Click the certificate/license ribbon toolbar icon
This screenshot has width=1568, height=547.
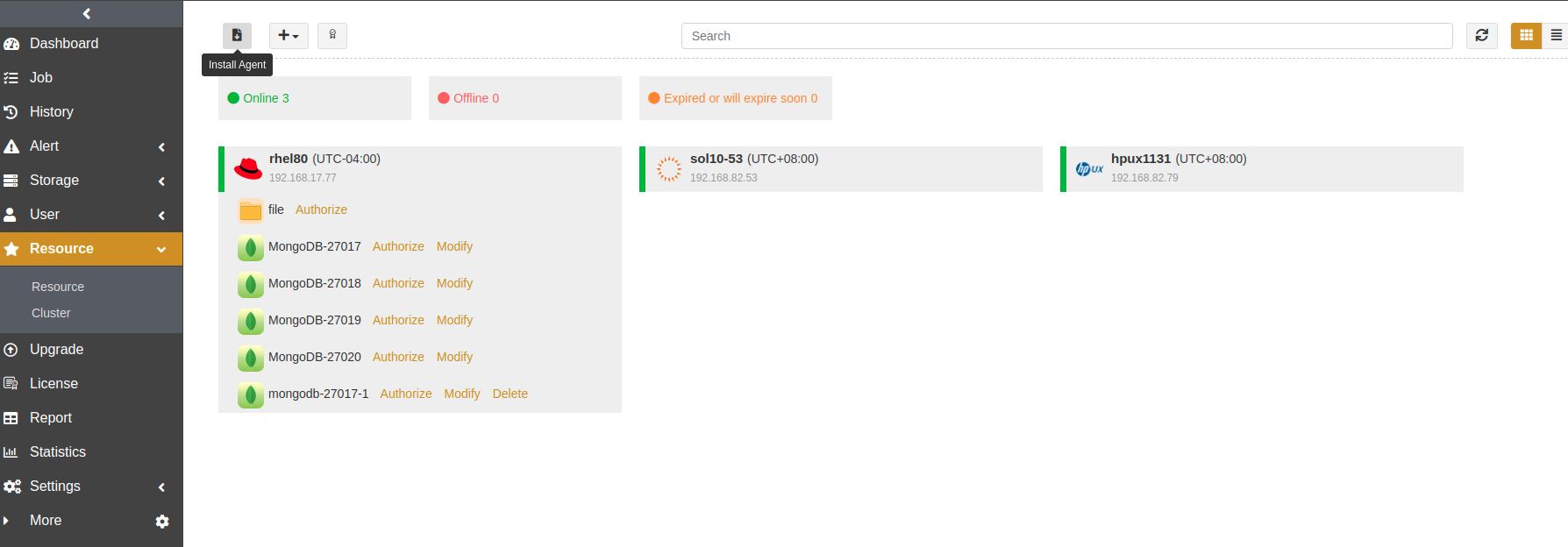332,36
